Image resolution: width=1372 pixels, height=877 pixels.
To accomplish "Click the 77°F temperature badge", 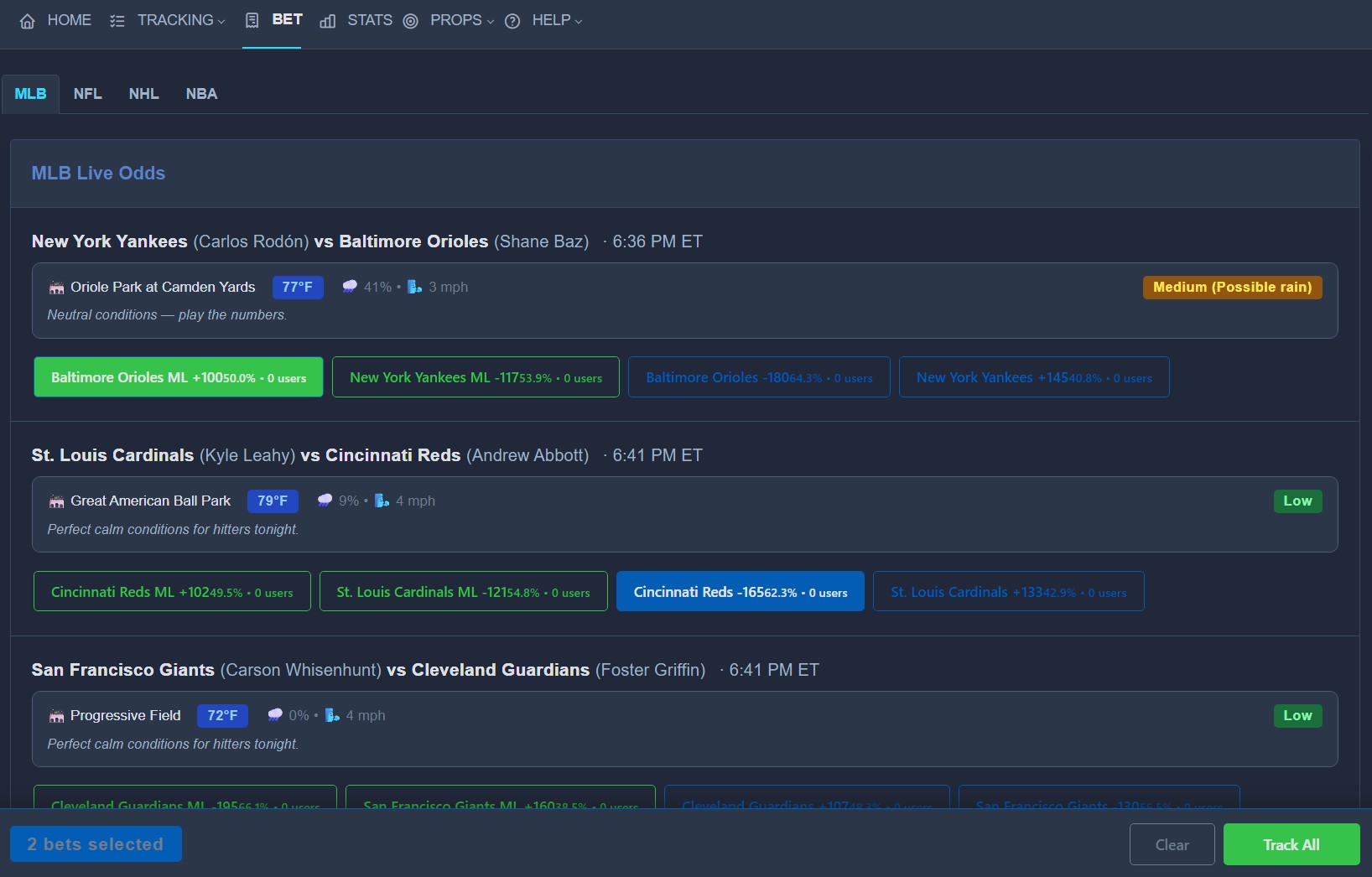I will coord(298,288).
